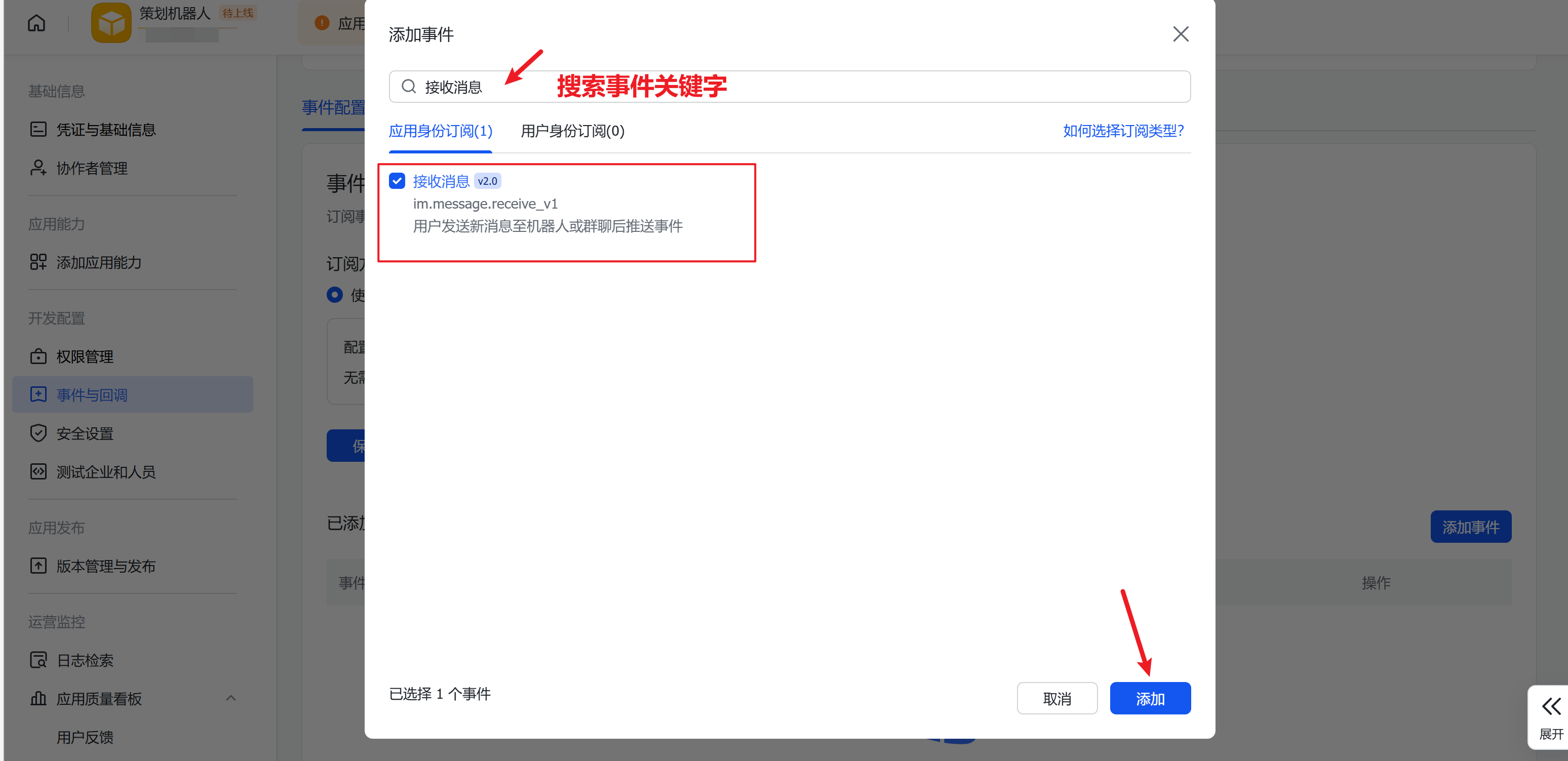Click the 日志检索 search-log icon
1568x761 pixels.
click(38, 660)
